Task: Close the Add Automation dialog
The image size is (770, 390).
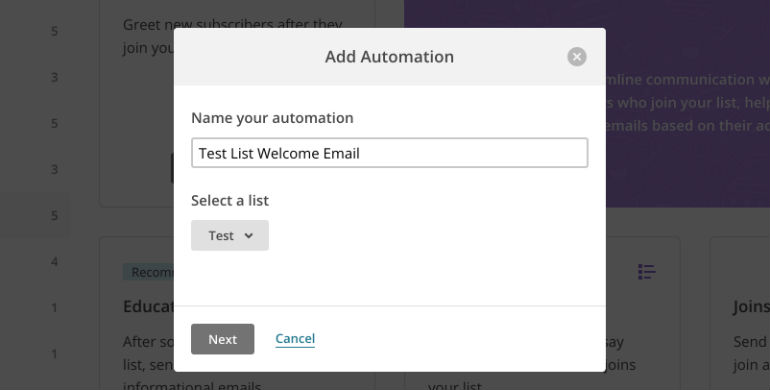Action: pyautogui.click(x=577, y=57)
